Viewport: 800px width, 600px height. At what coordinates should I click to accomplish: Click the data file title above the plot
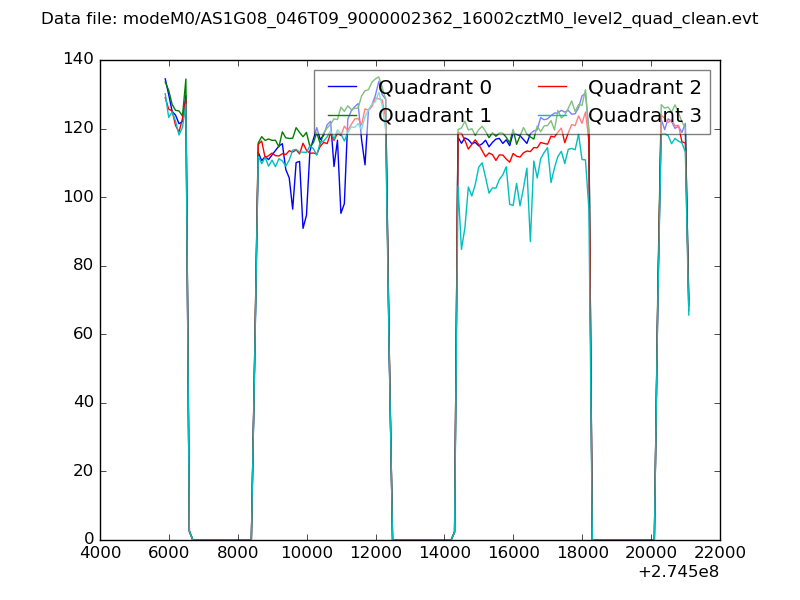[399, 19]
